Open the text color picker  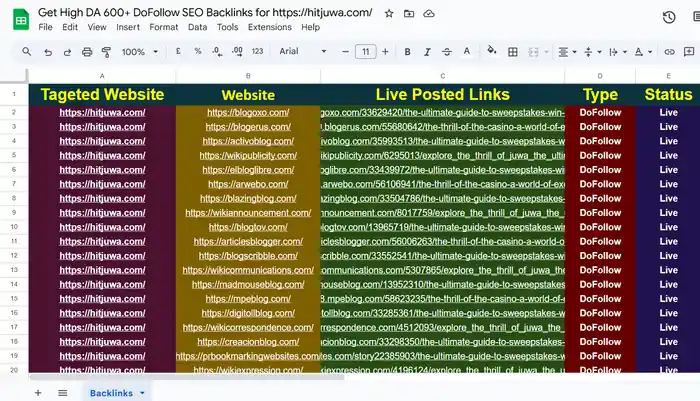coord(467,51)
